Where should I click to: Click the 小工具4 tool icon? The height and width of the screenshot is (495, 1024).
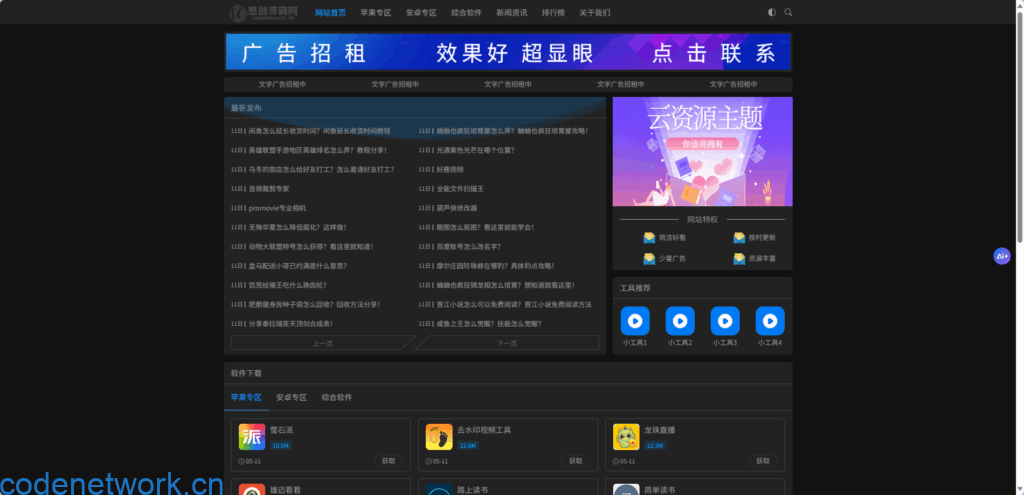(x=769, y=321)
